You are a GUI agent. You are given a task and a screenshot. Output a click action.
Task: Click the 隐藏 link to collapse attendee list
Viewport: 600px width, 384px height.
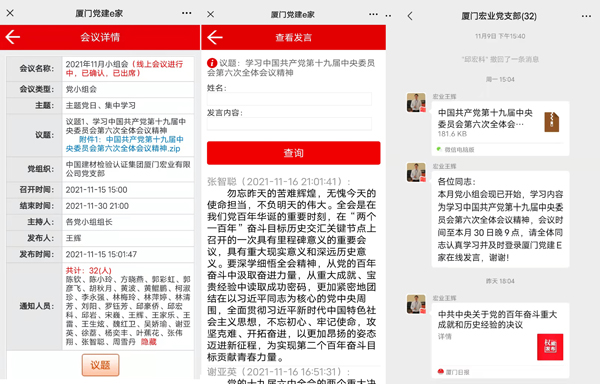pos(148,342)
